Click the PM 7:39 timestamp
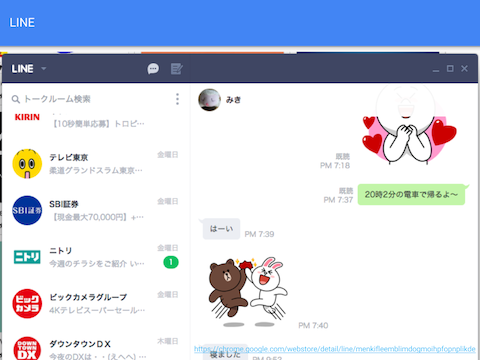Image resolution: width=480 pixels, height=360 pixels. coord(259,234)
